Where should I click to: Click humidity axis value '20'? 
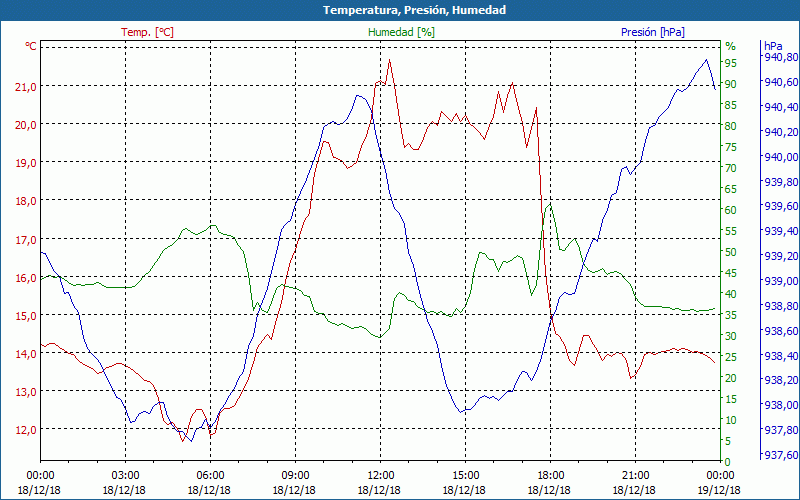[x=731, y=378]
